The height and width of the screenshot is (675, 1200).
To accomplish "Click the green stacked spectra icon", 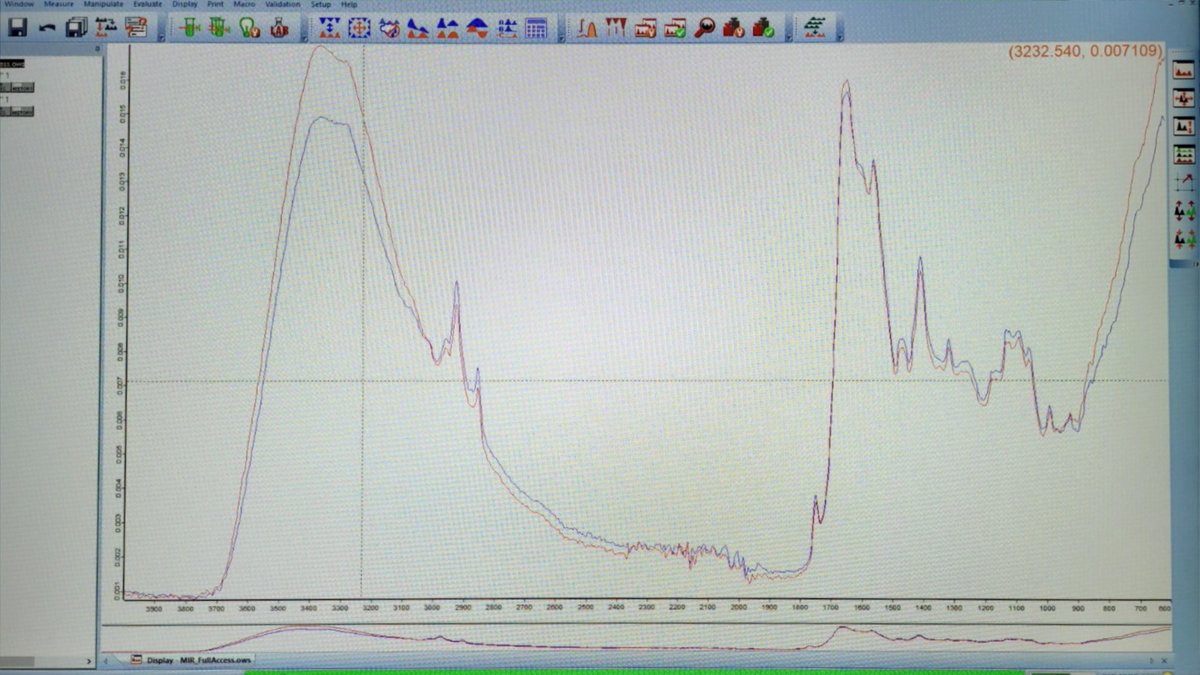I will pyautogui.click(x=816, y=28).
